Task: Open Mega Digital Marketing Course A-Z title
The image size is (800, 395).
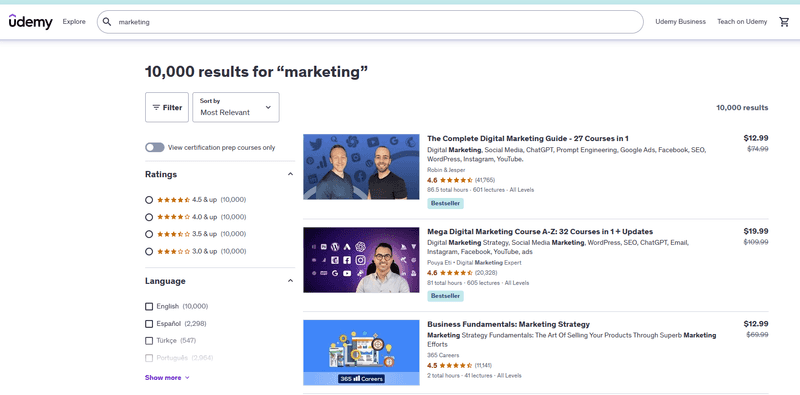Action: click(540, 232)
